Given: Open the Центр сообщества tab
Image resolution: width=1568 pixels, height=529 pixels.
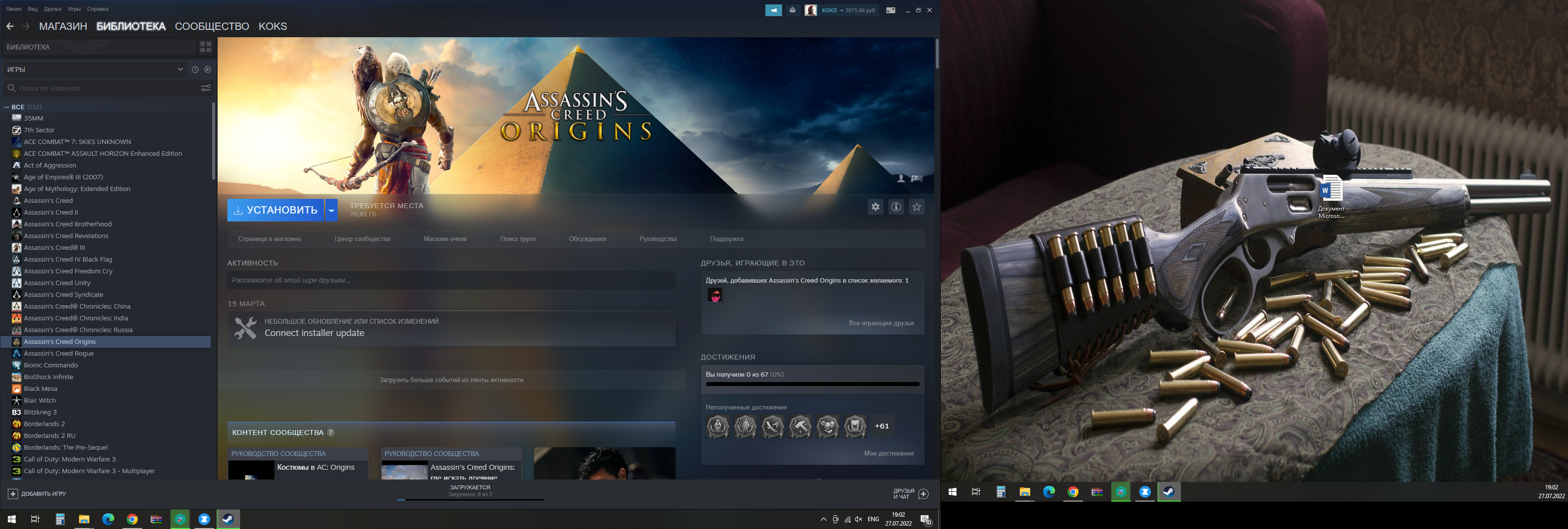Looking at the screenshot, I should click(x=362, y=239).
